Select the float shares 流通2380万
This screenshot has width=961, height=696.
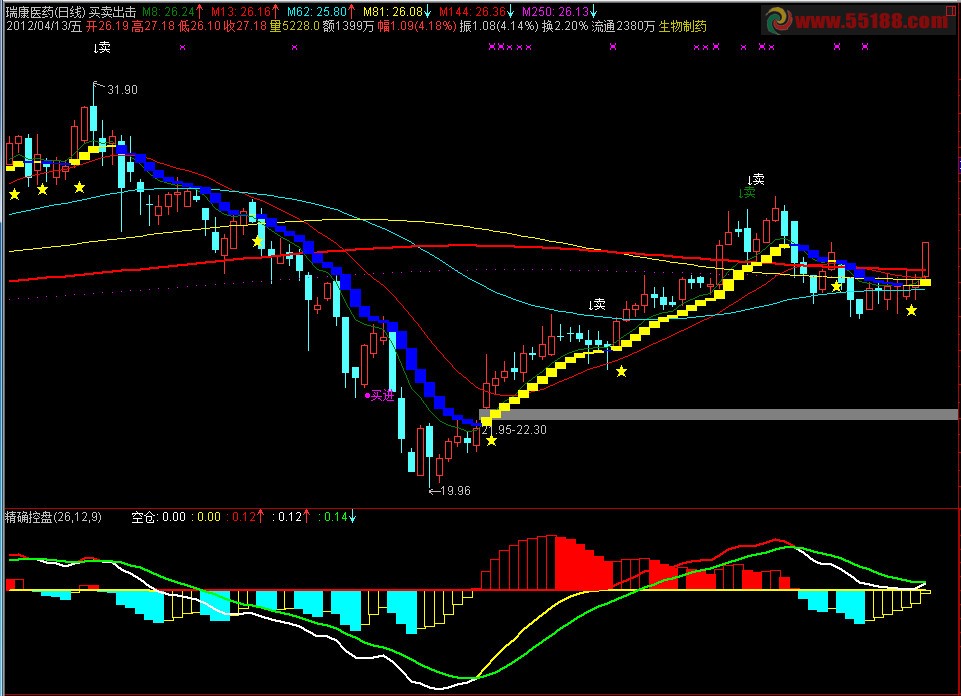click(x=623, y=26)
